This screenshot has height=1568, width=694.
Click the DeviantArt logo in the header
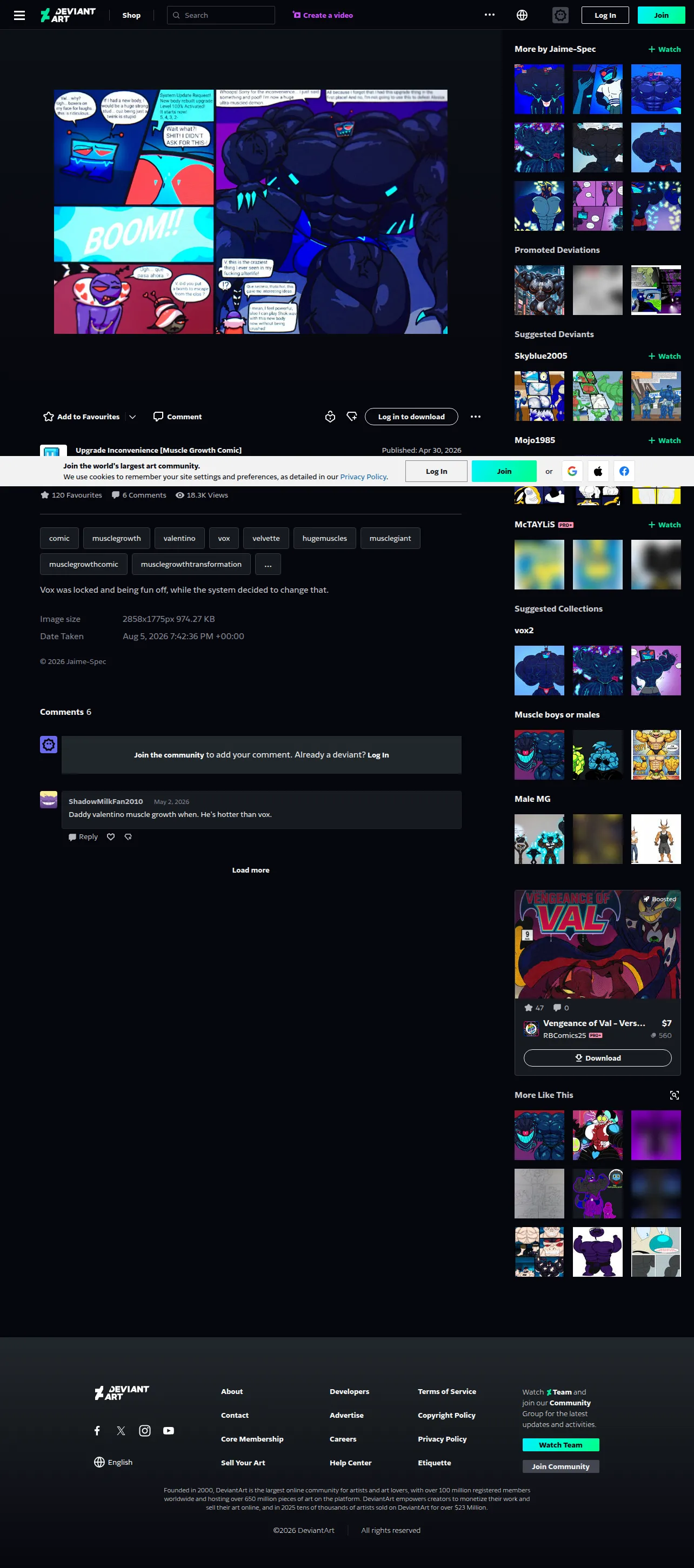coord(68,15)
